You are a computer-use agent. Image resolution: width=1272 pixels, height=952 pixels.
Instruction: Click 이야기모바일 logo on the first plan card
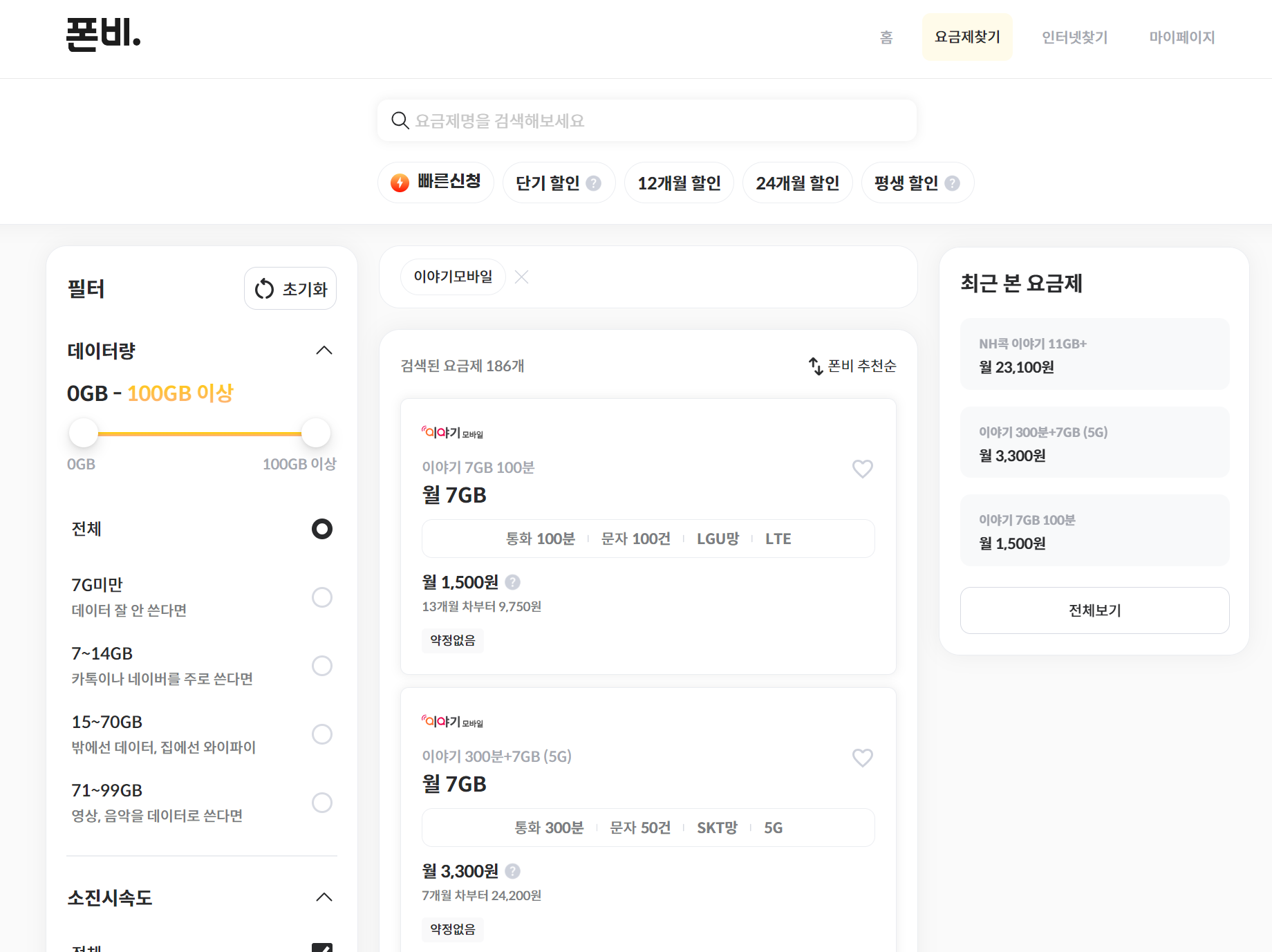[x=452, y=433]
